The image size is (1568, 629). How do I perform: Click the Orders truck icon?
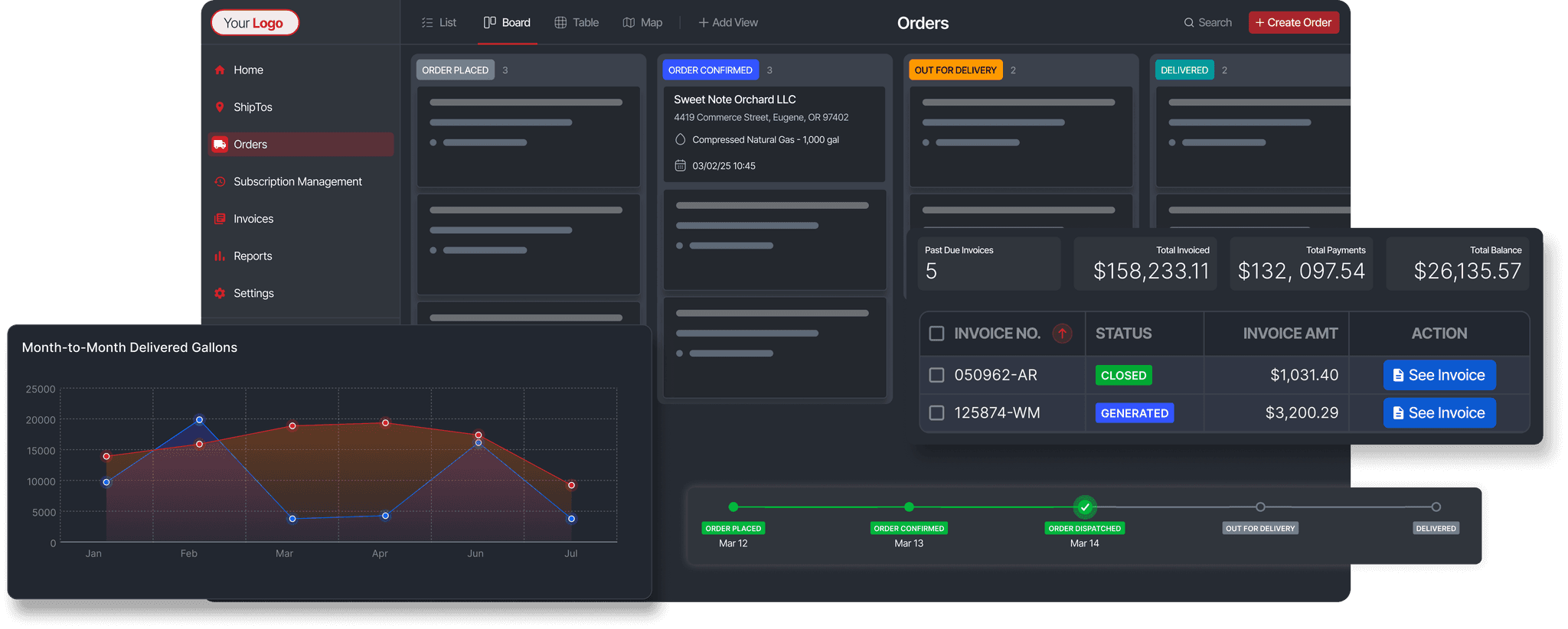coord(220,144)
